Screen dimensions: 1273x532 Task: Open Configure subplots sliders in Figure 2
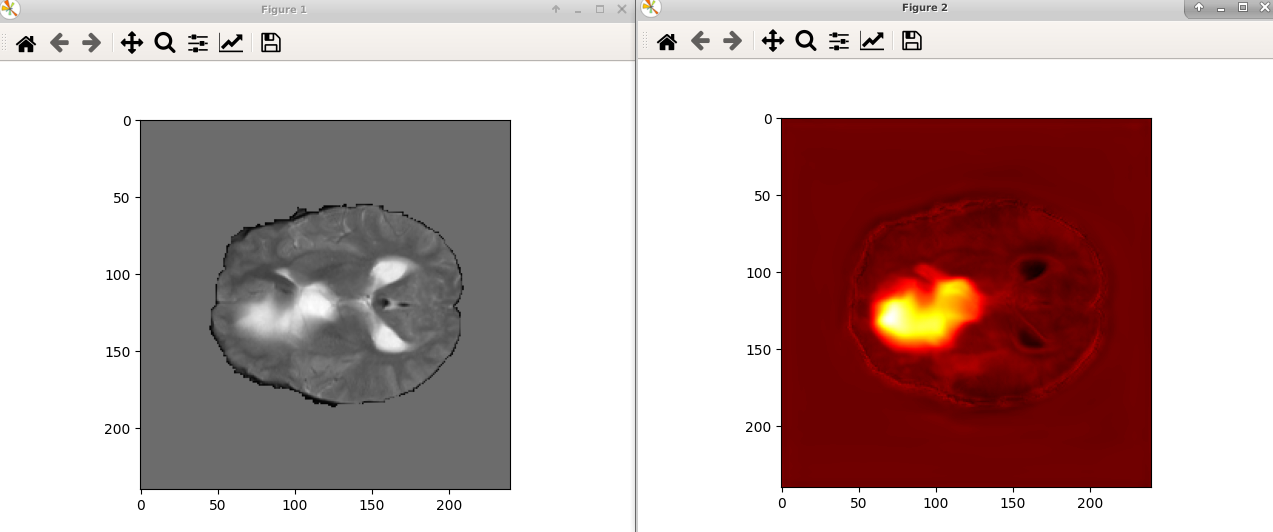[838, 41]
